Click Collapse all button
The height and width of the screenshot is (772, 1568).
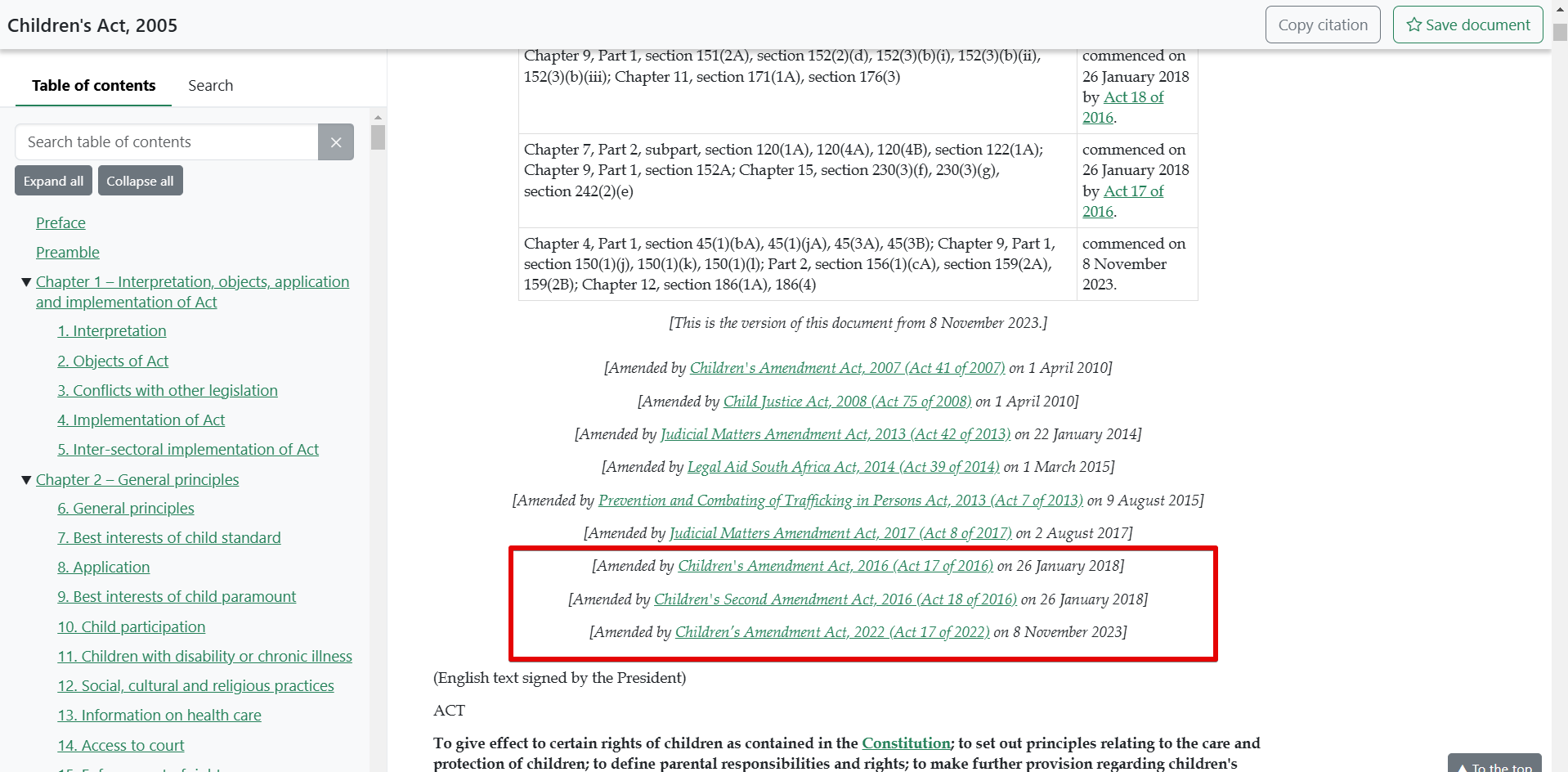click(x=140, y=181)
